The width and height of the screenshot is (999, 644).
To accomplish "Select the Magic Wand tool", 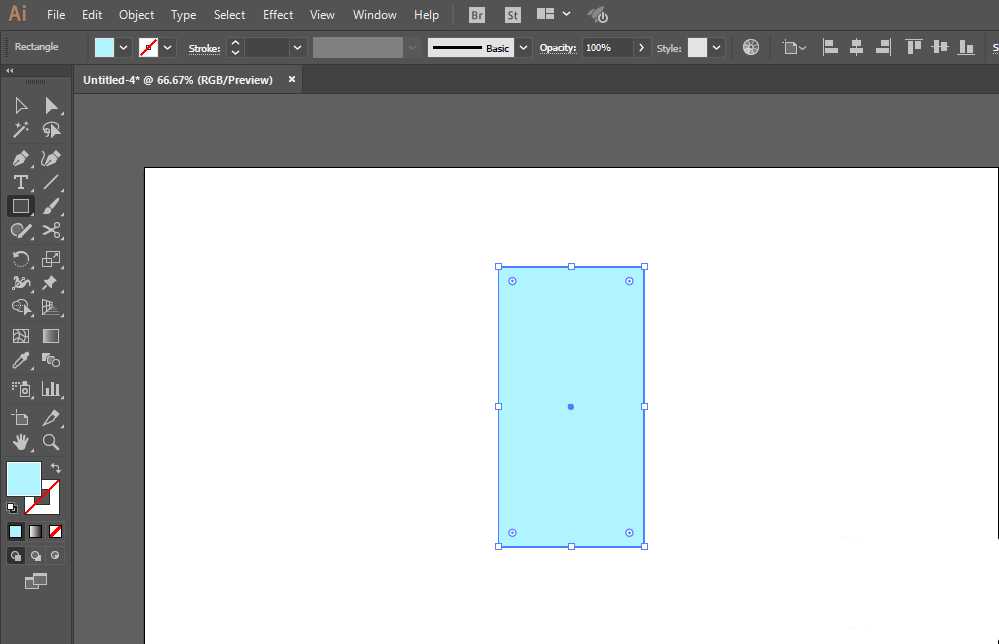I will [20, 130].
